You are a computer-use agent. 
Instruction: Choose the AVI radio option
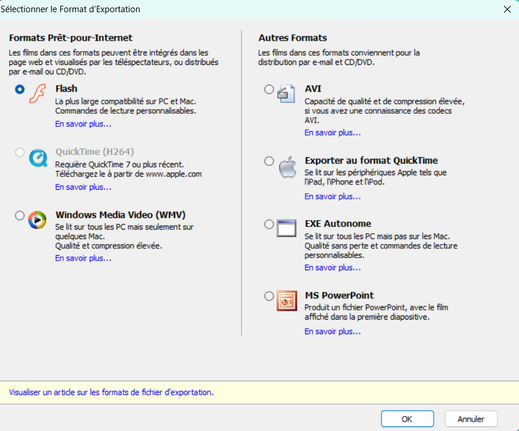[269, 89]
